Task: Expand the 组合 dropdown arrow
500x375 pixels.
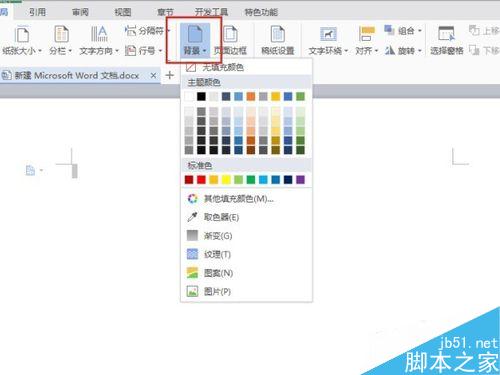Action: tap(420, 31)
